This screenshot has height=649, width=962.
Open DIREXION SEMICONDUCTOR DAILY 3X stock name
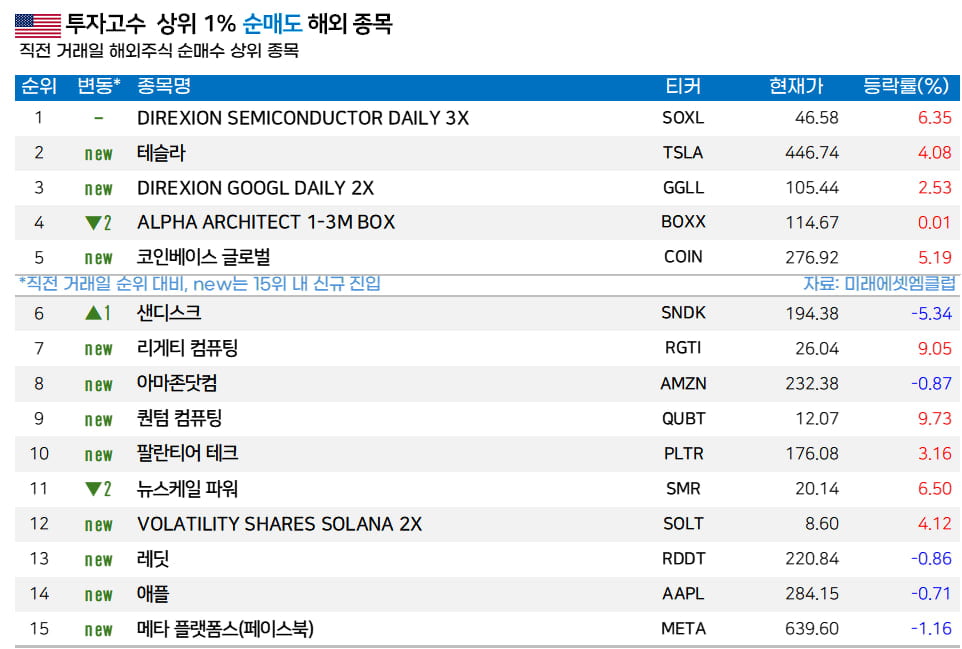click(x=302, y=118)
